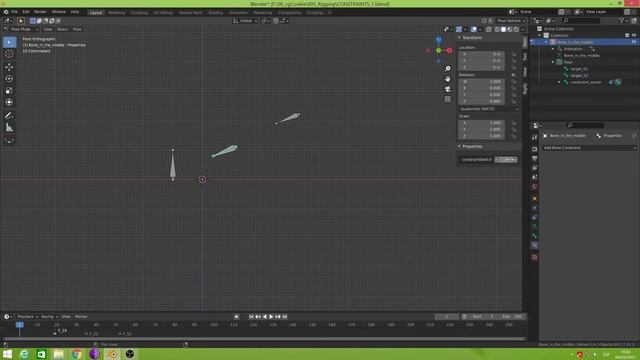Viewport: 640px width, 360px height.
Task: Activate the Cursor tool in toolbar
Action: tap(9, 54)
